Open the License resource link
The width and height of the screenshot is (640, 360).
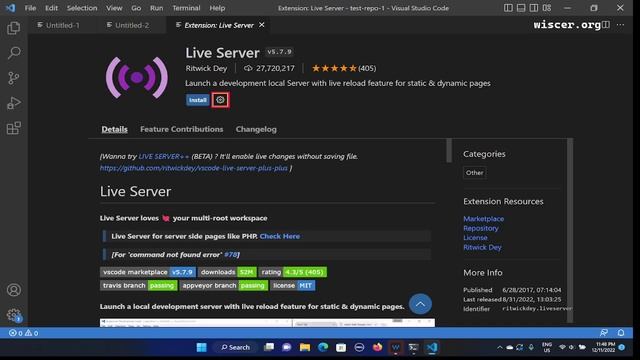coord(475,238)
